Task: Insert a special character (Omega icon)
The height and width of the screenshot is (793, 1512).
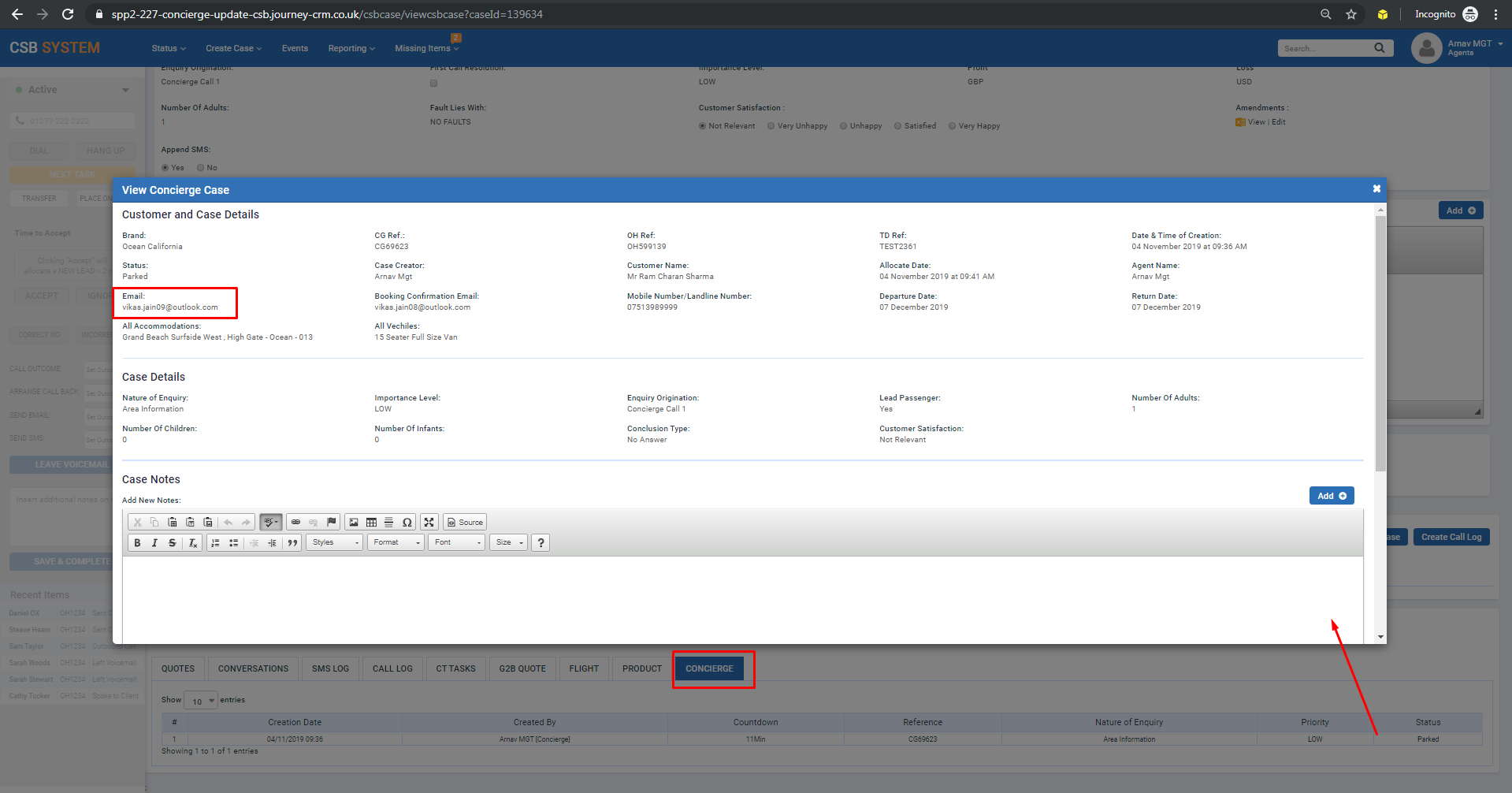Action: (x=407, y=522)
